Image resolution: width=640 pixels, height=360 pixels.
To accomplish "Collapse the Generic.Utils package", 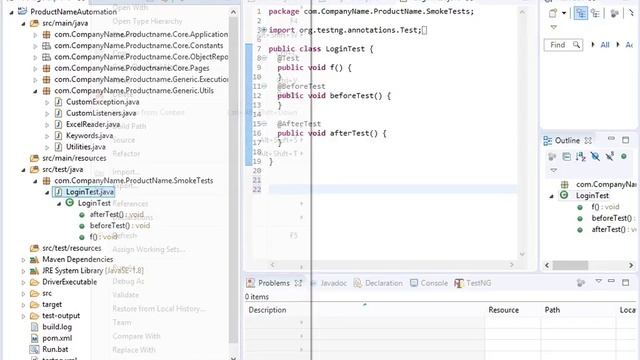I will pyautogui.click(x=35, y=91).
